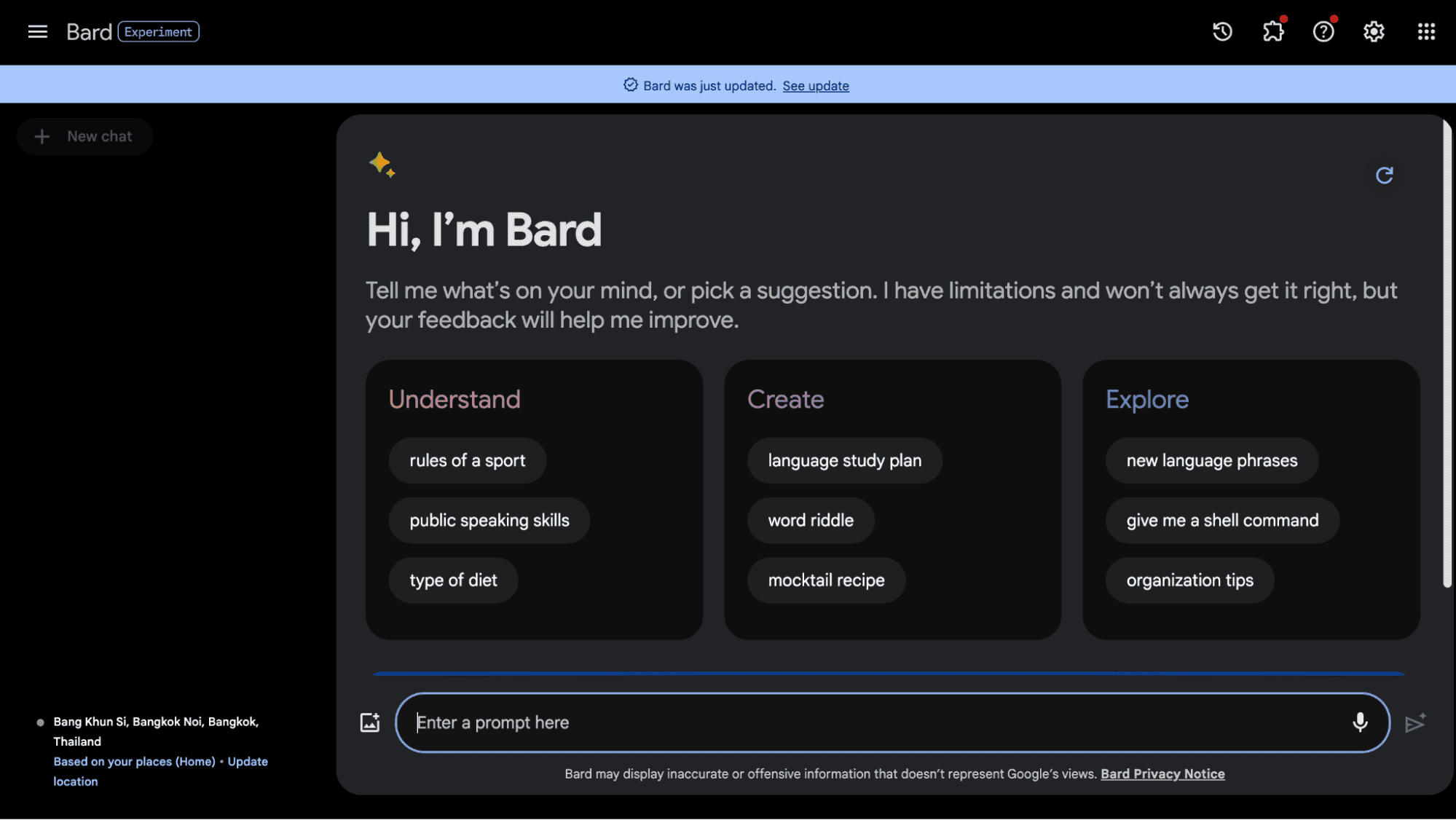Click the send prompt icon

point(1416,722)
